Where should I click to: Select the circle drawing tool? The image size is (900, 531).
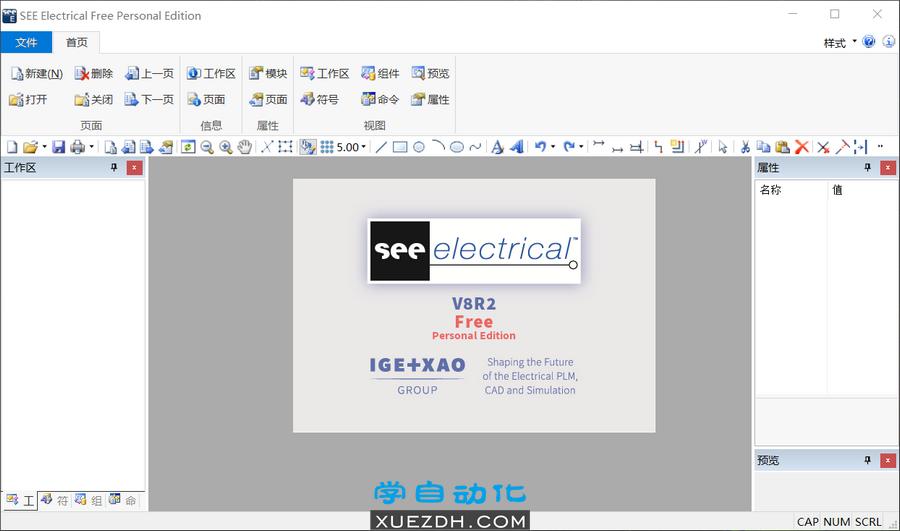419,147
